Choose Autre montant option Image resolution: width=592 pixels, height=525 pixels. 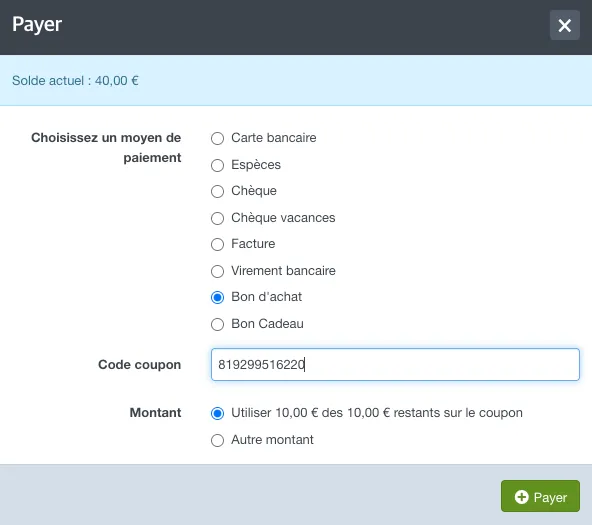click(x=217, y=440)
